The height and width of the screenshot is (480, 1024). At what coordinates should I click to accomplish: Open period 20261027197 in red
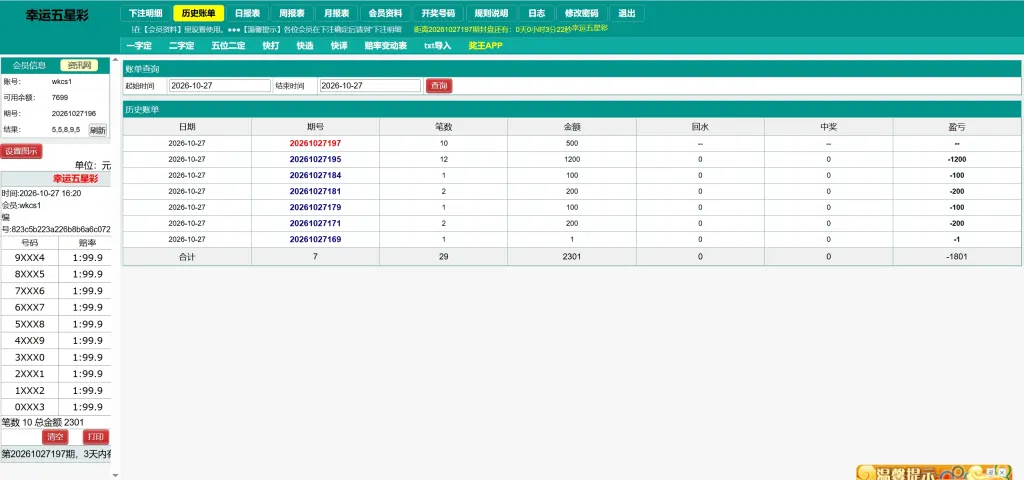tap(315, 143)
